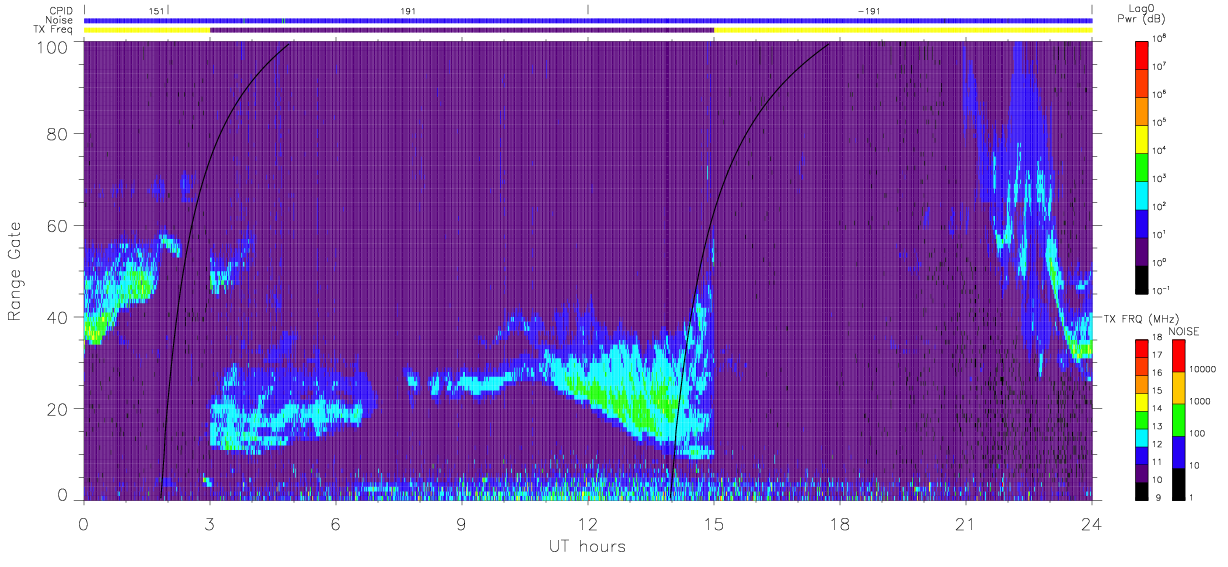Click the NOISE colorbar label '1000'
The height and width of the screenshot is (567, 1228).
[x=1203, y=401]
